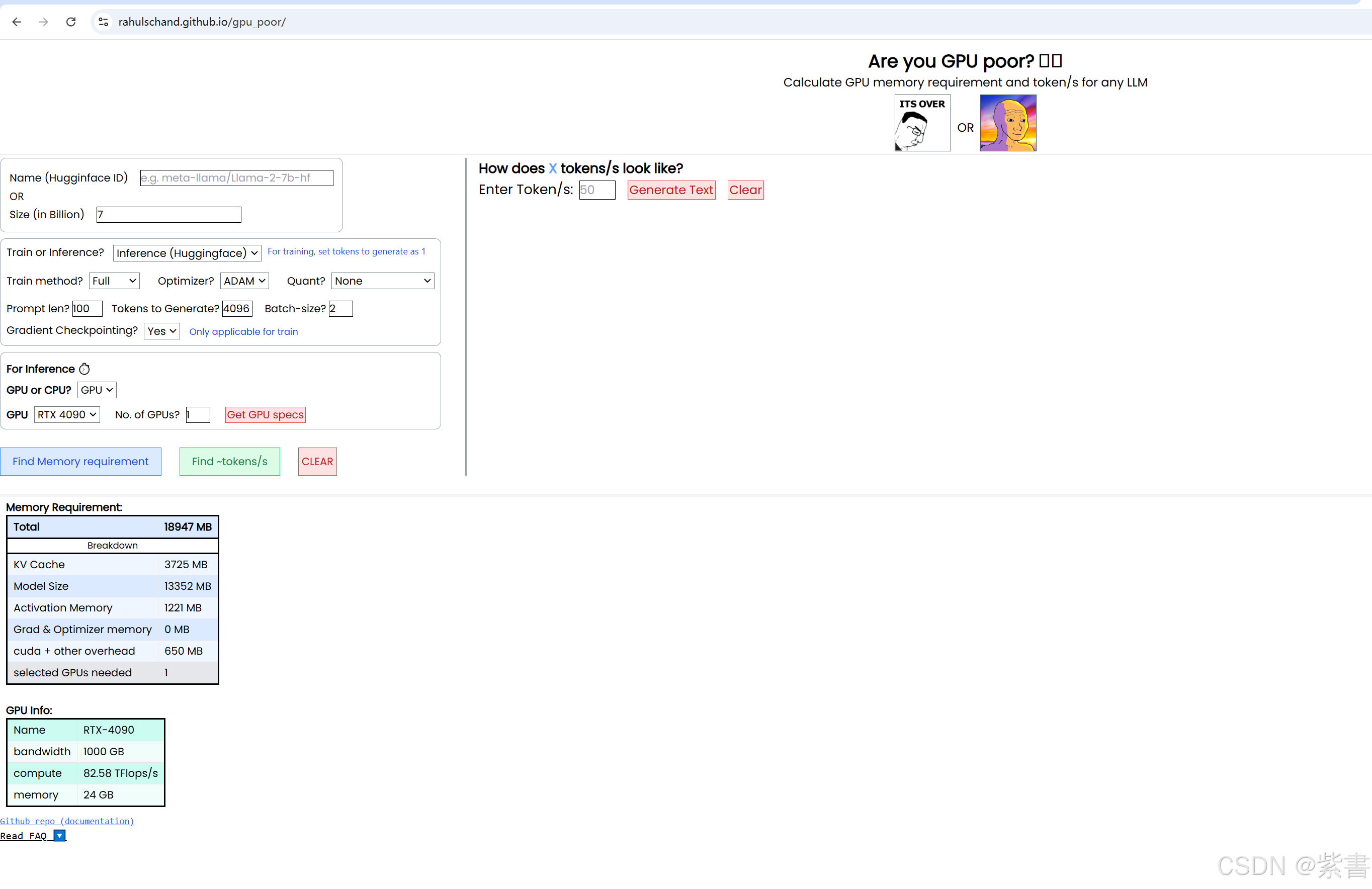The height and width of the screenshot is (889, 1372).
Task: Expand the Read FAQ arrow
Action: coord(59,835)
